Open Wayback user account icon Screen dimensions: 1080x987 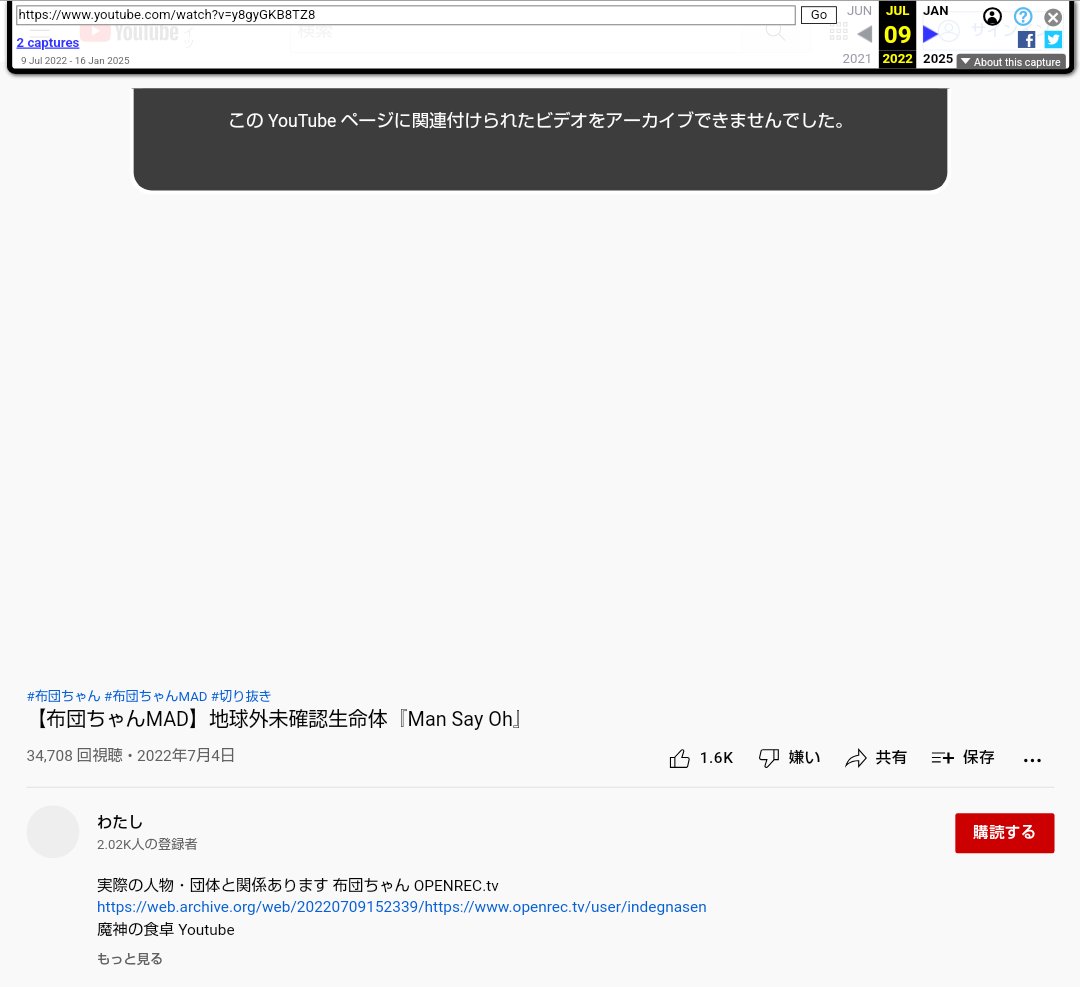(992, 17)
